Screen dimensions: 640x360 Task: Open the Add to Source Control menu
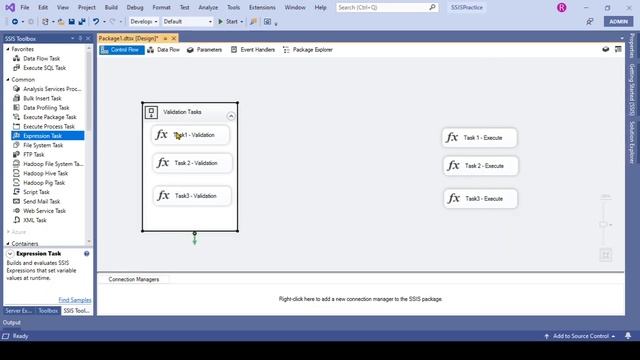580,336
